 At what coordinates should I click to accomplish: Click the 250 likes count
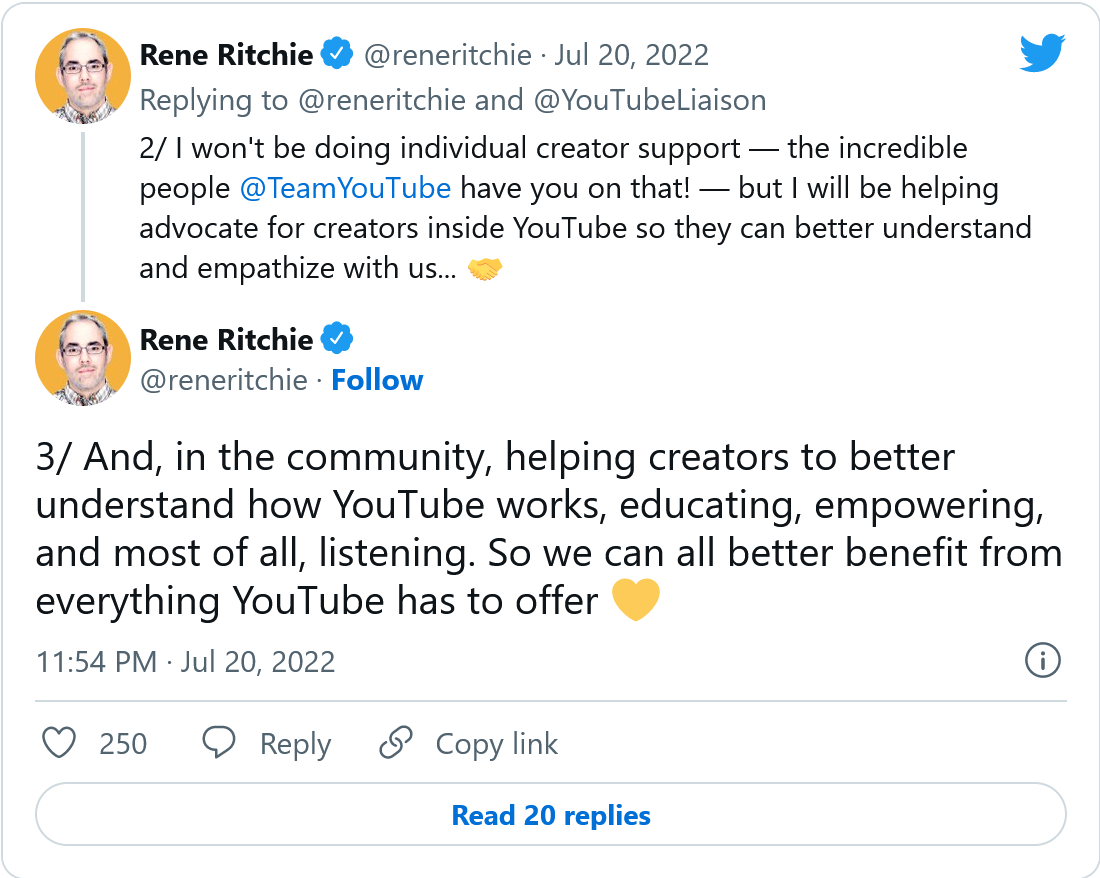point(123,744)
